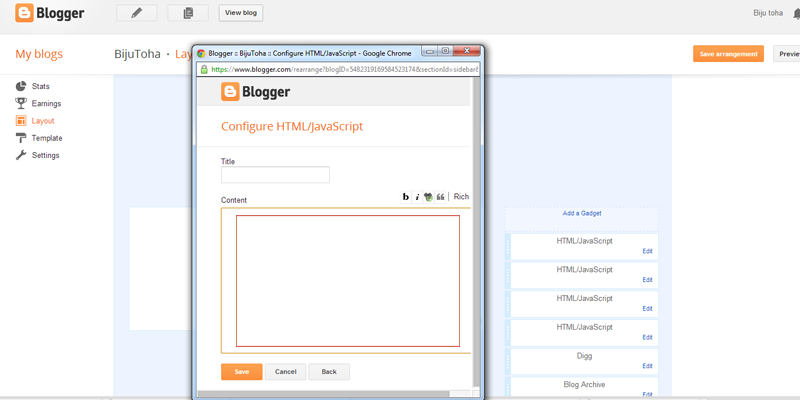
Task: Open the Template section
Action: click(39, 138)
